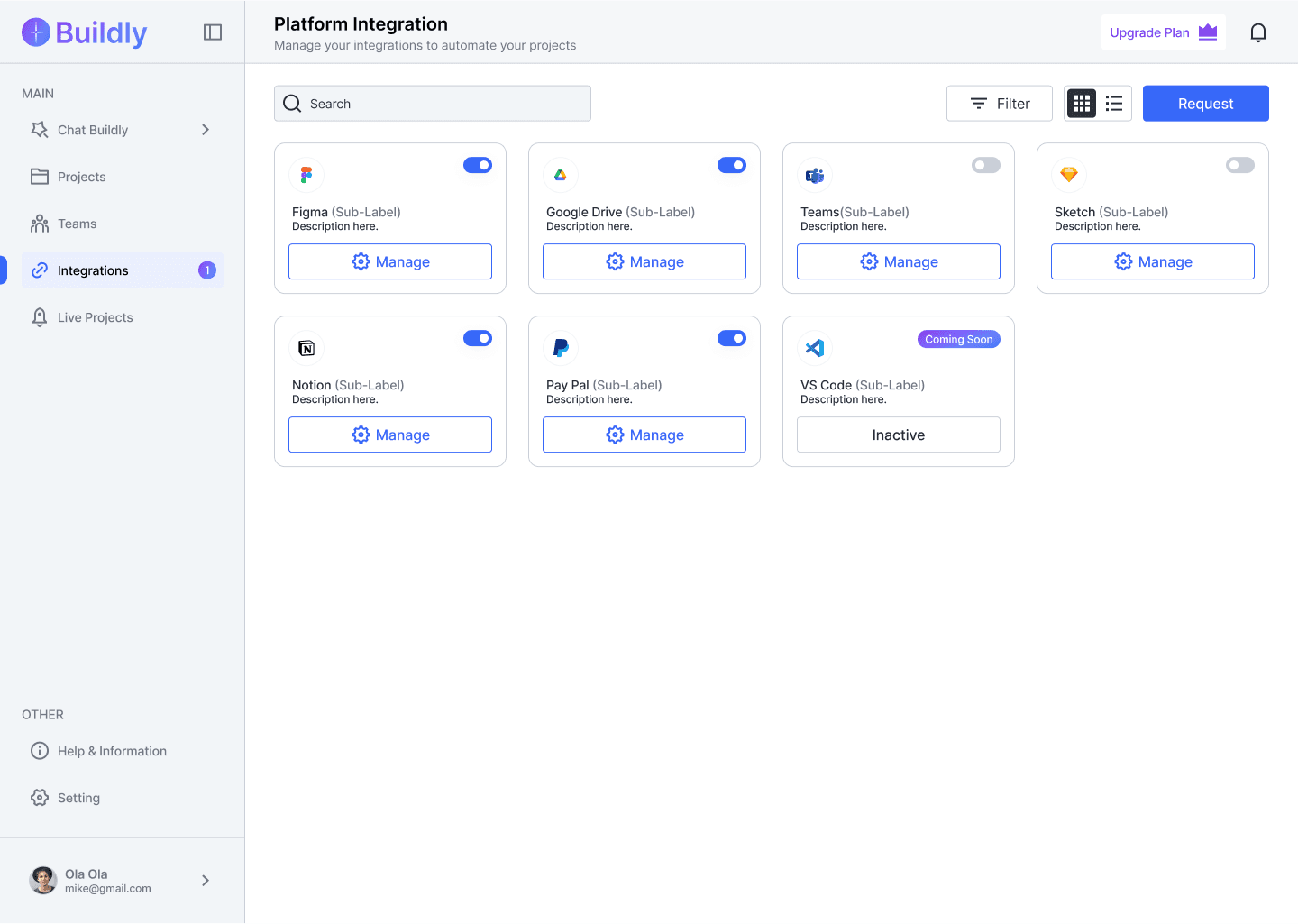This screenshot has height=924, width=1298.
Task: Manage the Google Drive integration
Action: [644, 261]
